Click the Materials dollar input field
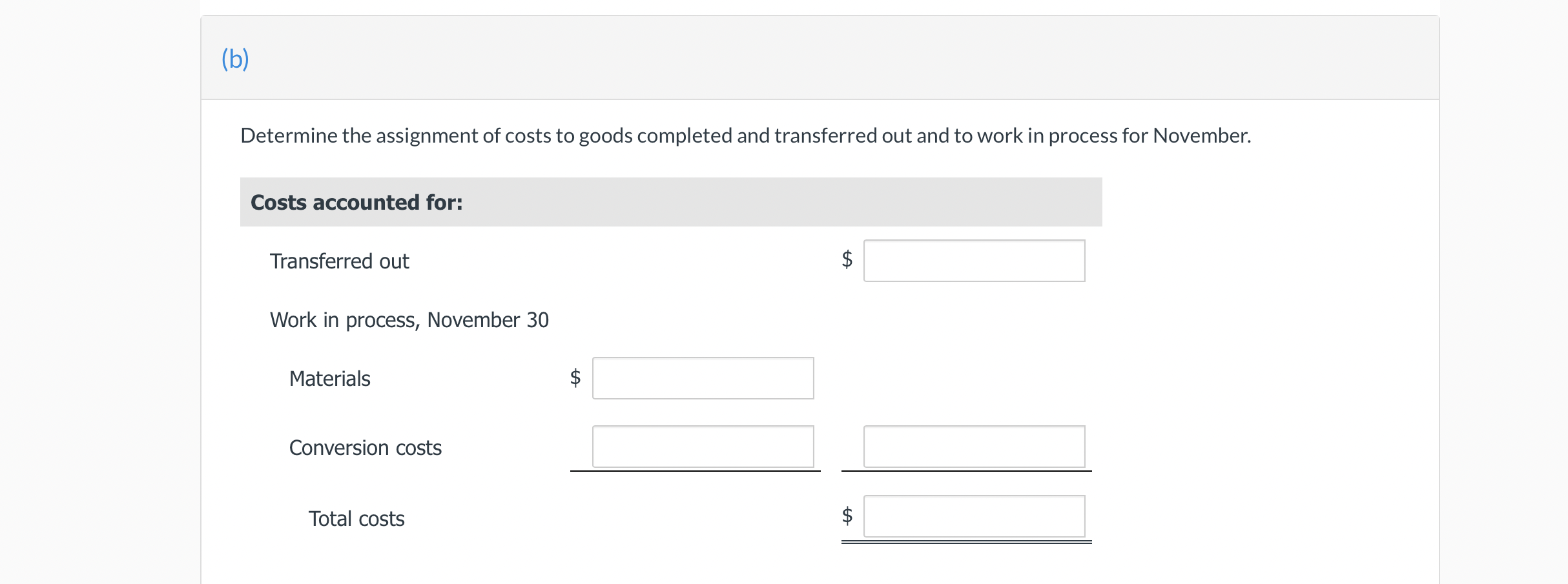Screen dimensions: 1568x584 click(703, 378)
